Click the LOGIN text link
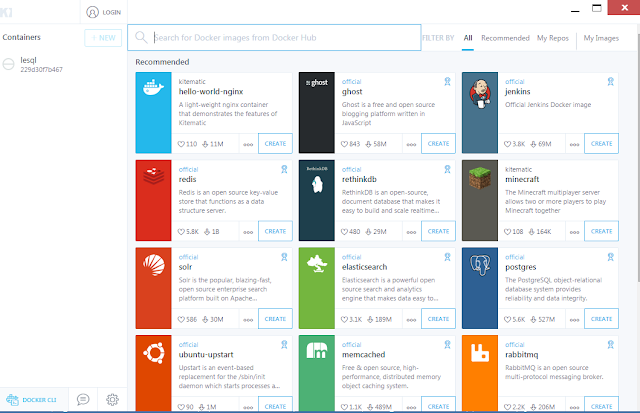 111,13
